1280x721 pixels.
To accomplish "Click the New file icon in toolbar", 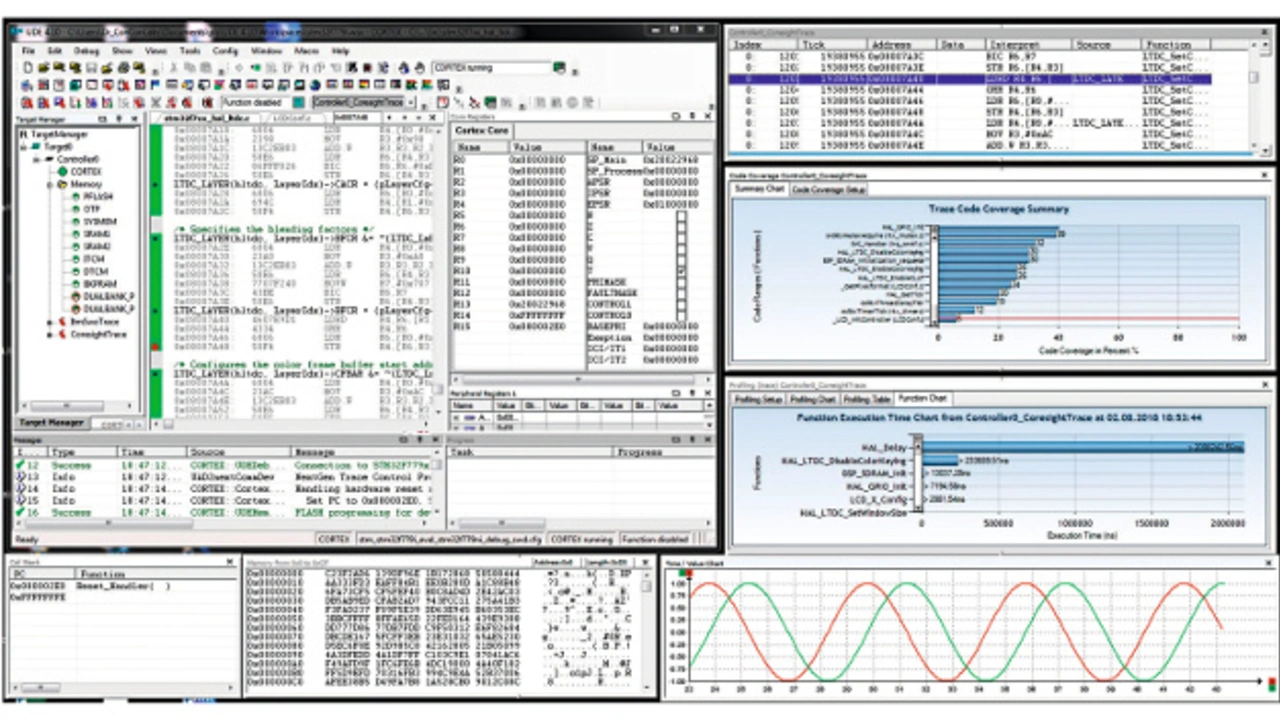I will pyautogui.click(x=27, y=67).
